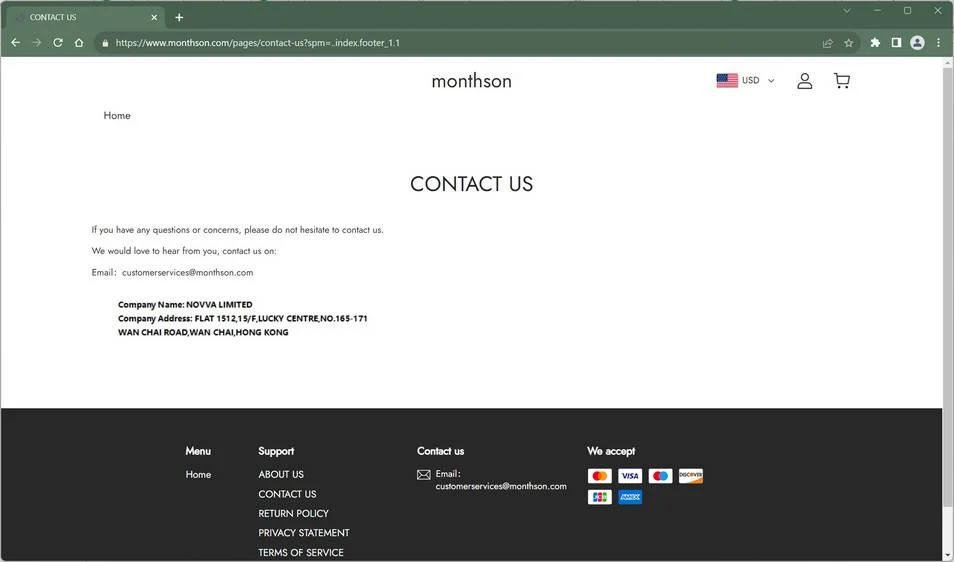
Task: Open the RETURN POLICY footer link
Action: pyautogui.click(x=293, y=513)
